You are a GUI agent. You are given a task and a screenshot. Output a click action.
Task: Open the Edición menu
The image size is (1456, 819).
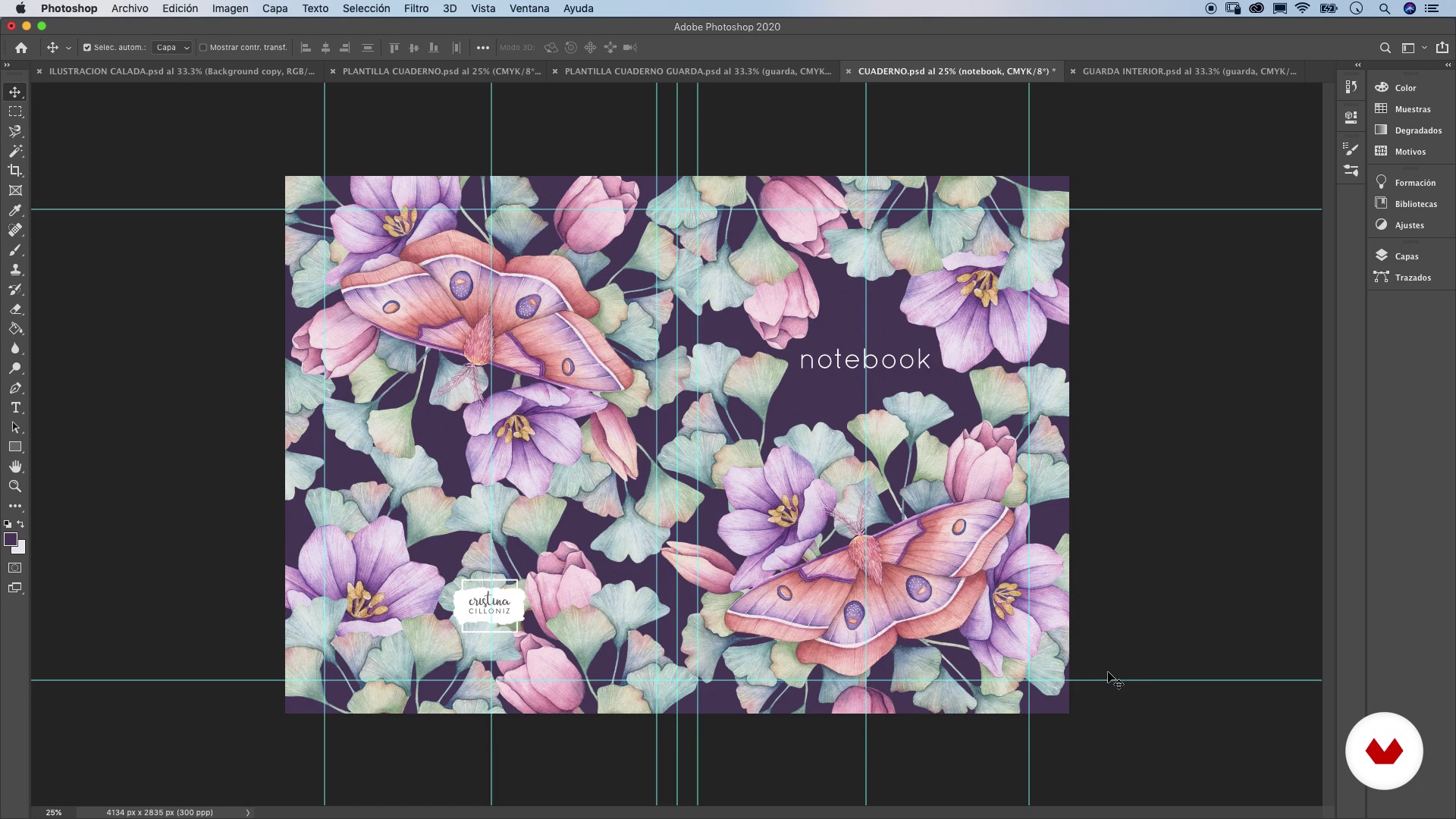[x=180, y=8]
